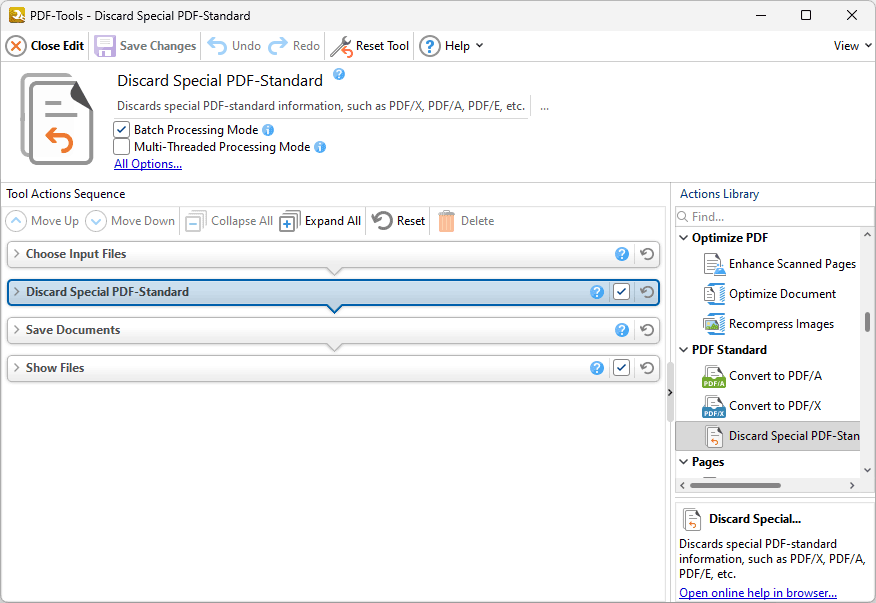Click the help icon beside the tool title

coord(339,74)
